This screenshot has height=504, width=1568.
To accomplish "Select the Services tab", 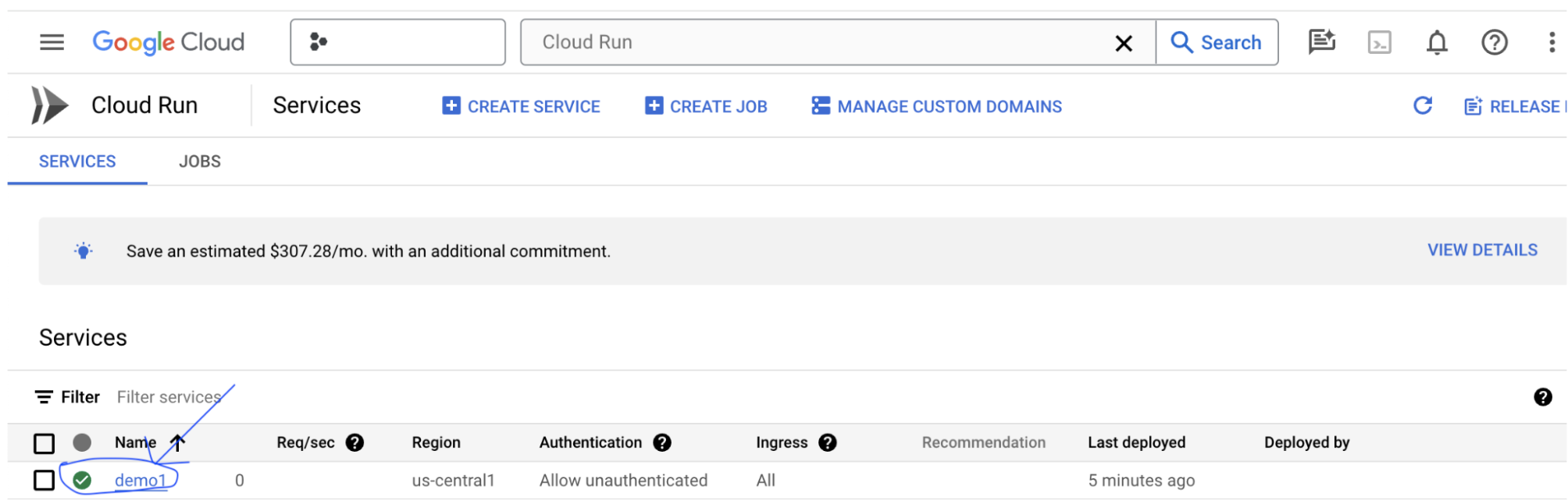I will coord(77,161).
